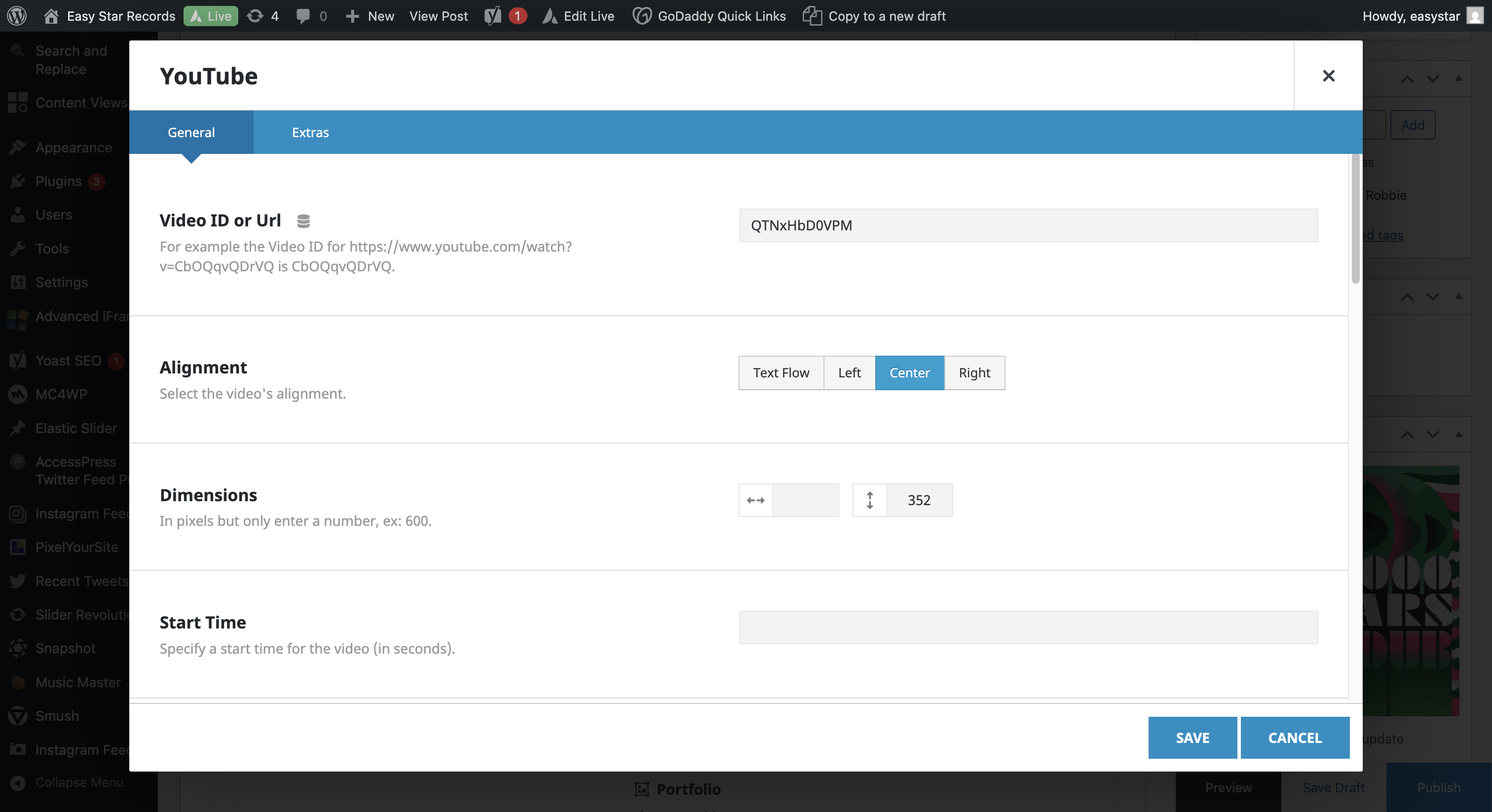Select the Center alignment button
This screenshot has height=812, width=1492.
pos(909,372)
